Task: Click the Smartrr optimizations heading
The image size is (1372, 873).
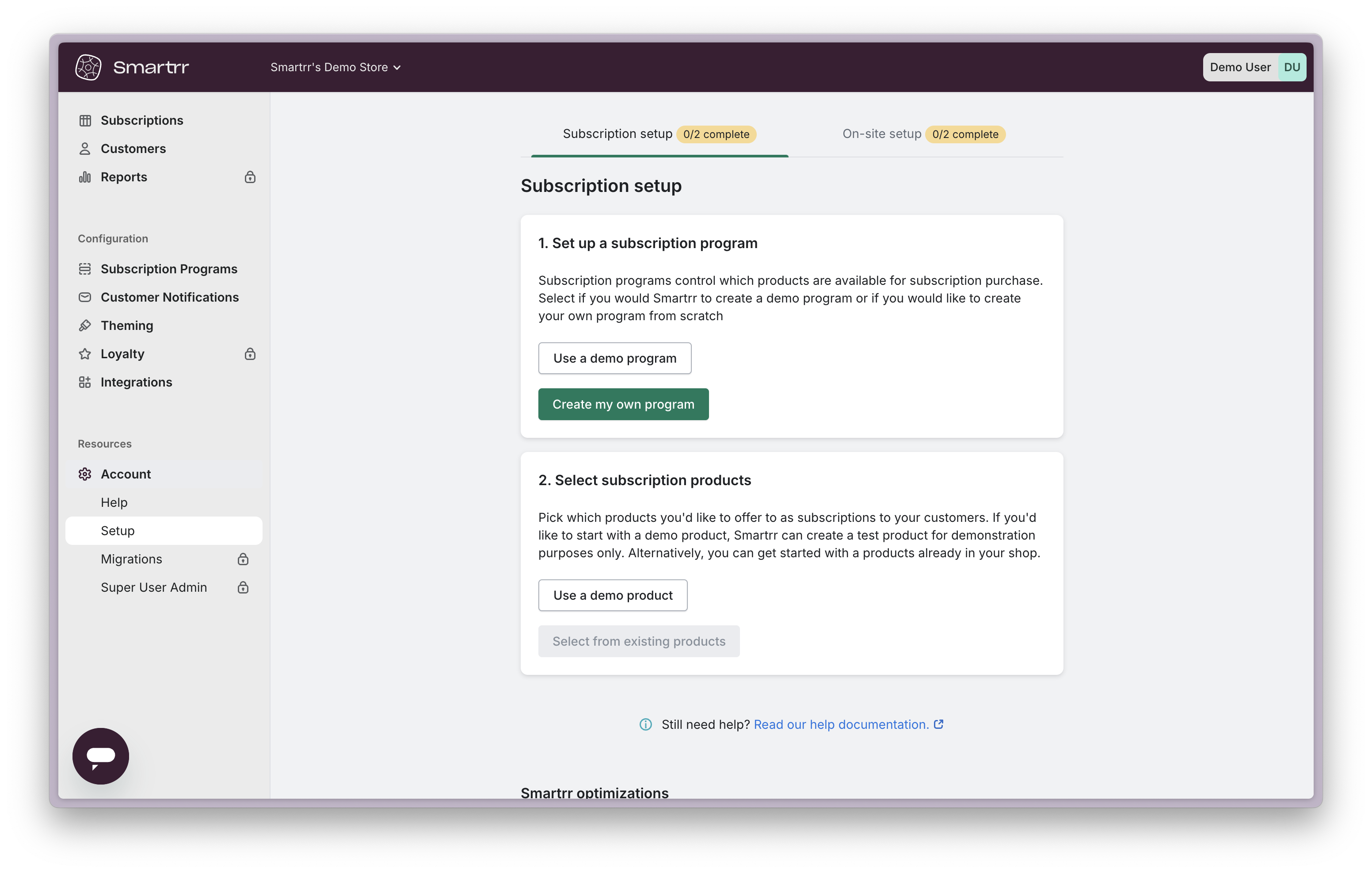Action: click(595, 793)
